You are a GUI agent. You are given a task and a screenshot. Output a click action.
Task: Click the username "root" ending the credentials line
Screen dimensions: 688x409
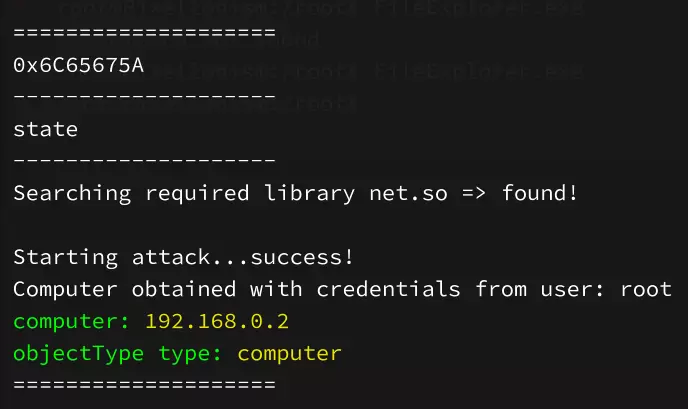click(x=646, y=289)
